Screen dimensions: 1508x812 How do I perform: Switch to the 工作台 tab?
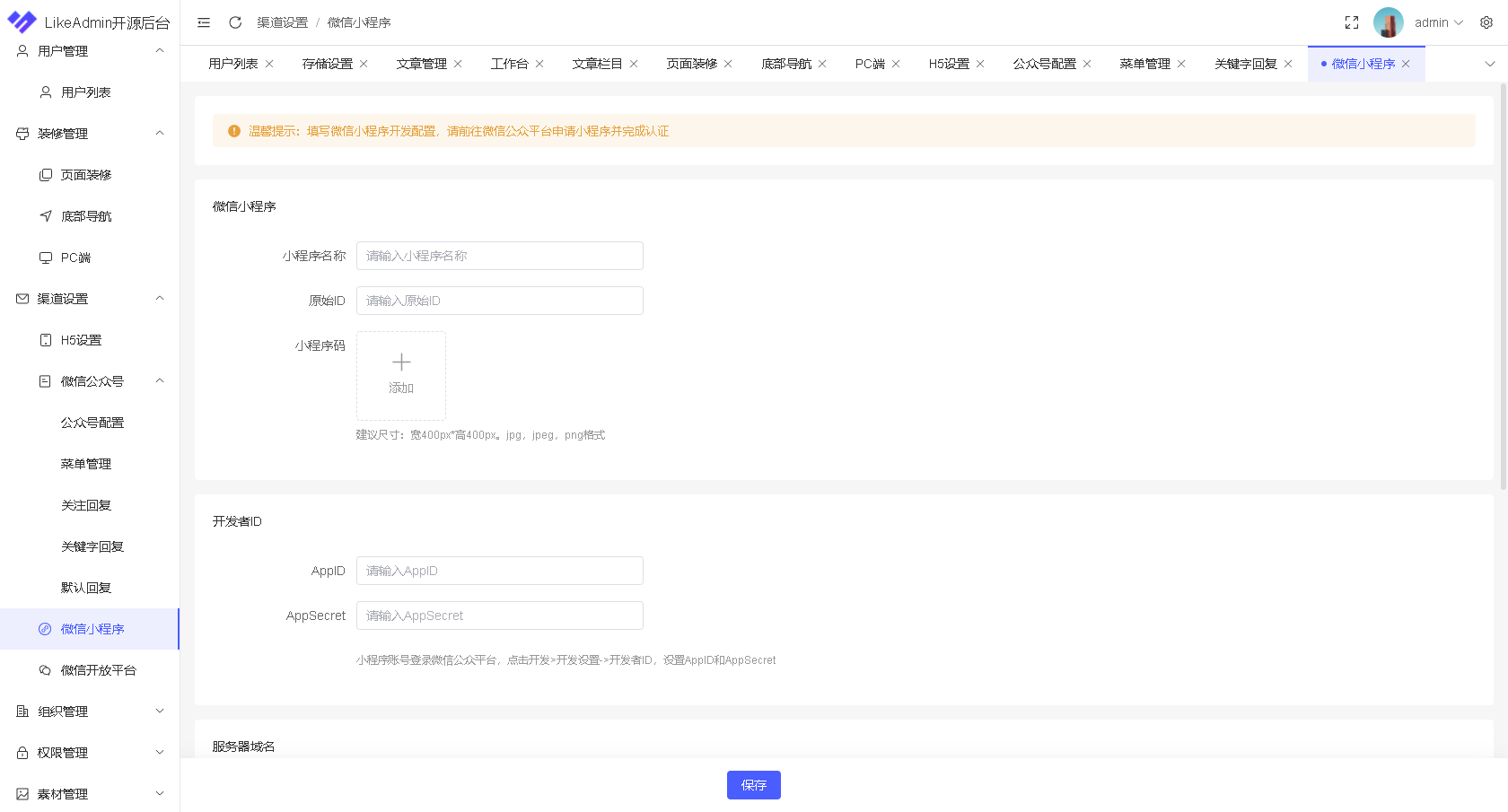tap(510, 64)
